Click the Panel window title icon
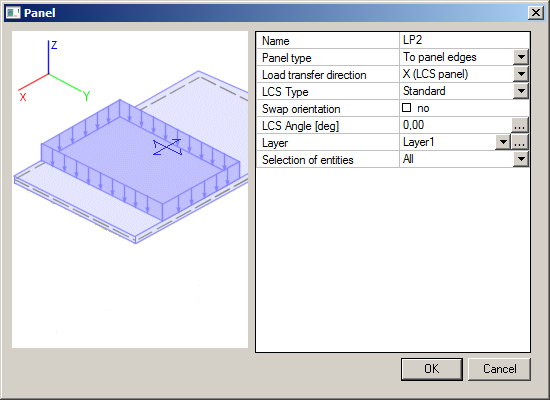This screenshot has width=550, height=400. pos(13,13)
